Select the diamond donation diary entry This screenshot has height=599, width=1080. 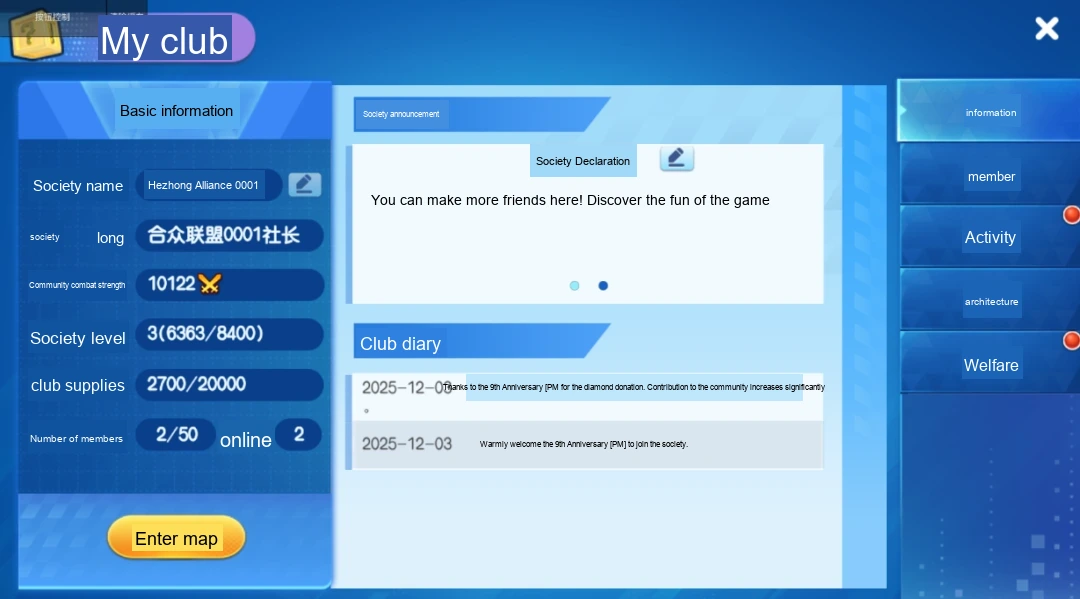tap(588, 395)
